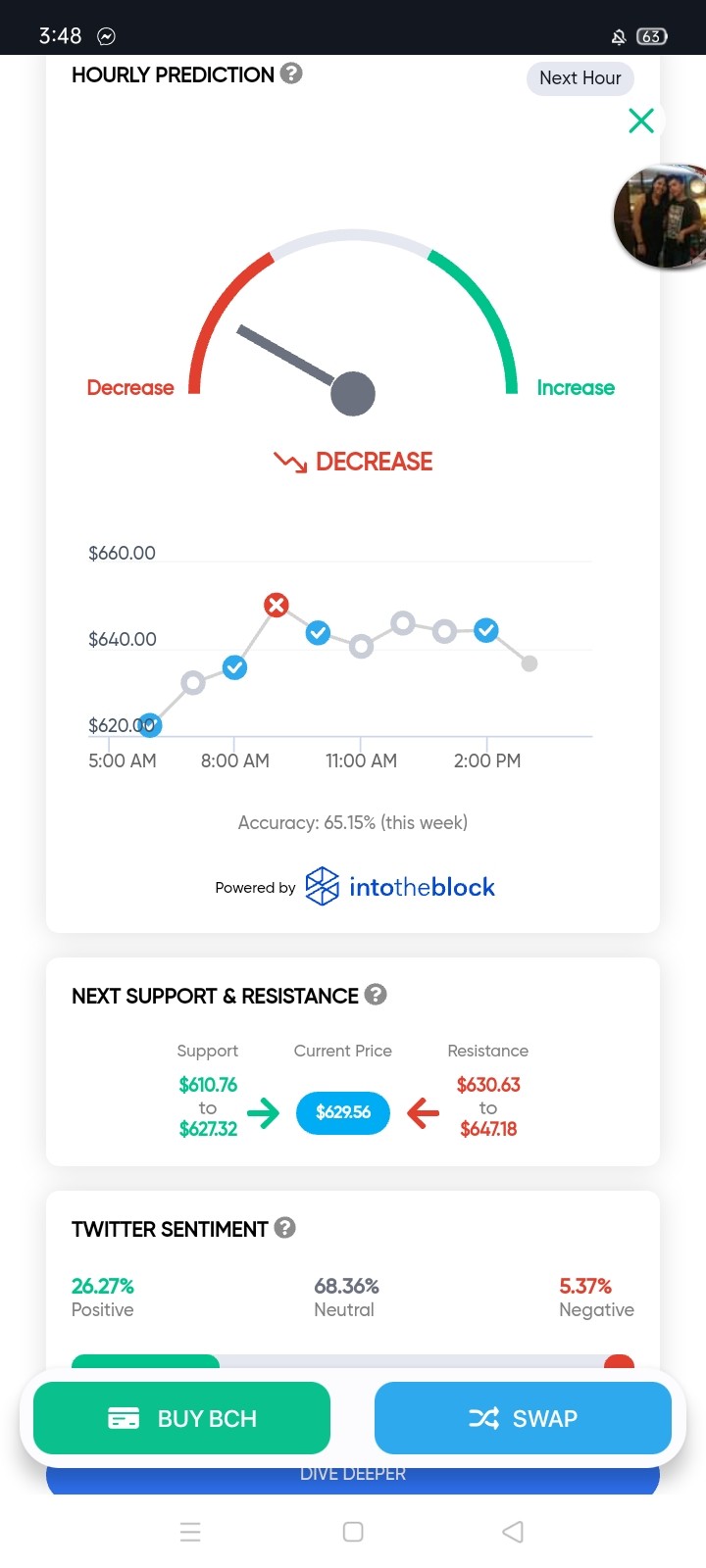The height and width of the screenshot is (1568, 706).
Task: Close the overlay with the green X
Action: click(x=641, y=121)
